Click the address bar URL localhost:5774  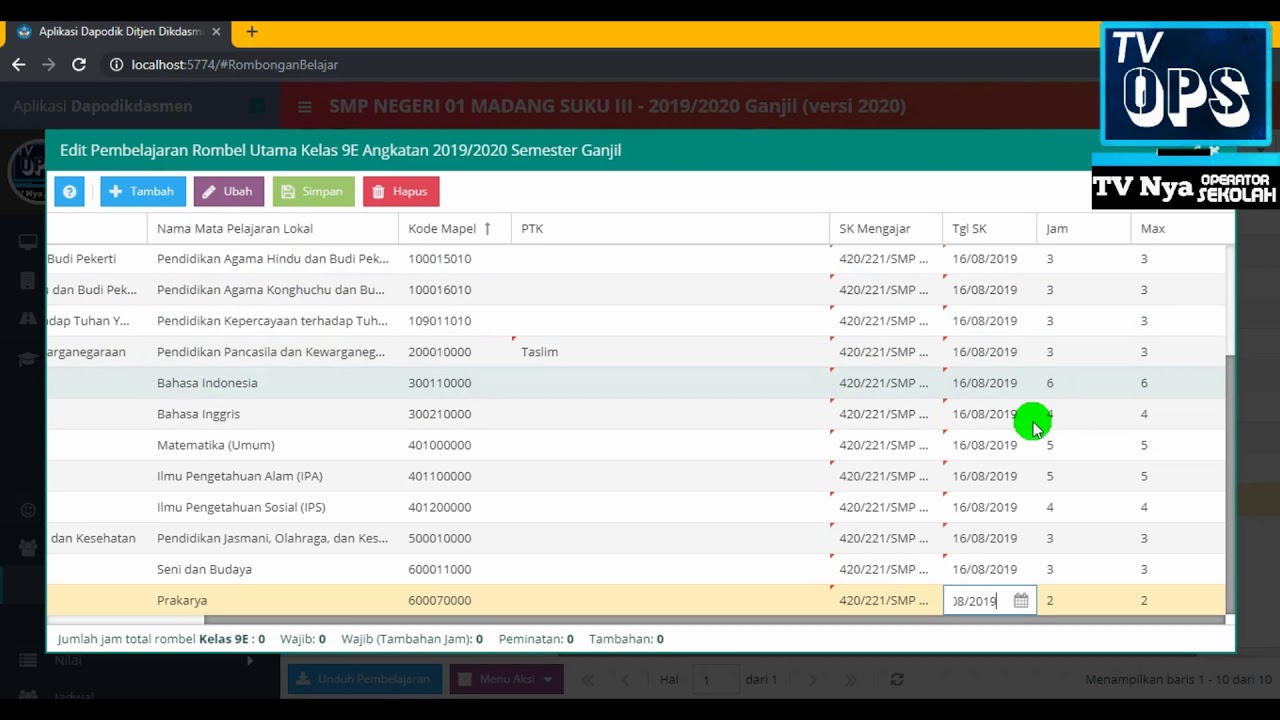[x=235, y=64]
